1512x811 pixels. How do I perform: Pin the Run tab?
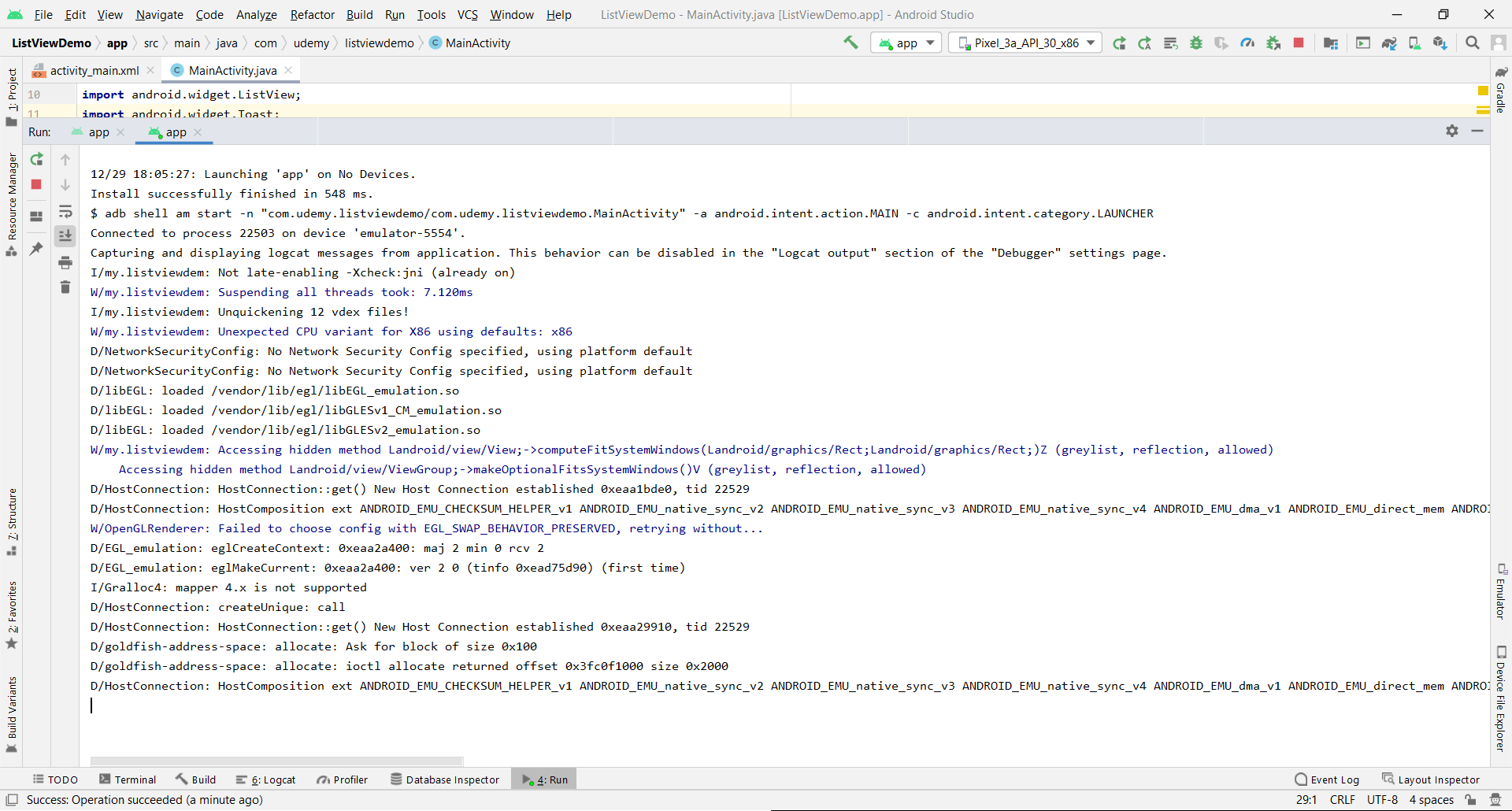[36, 249]
